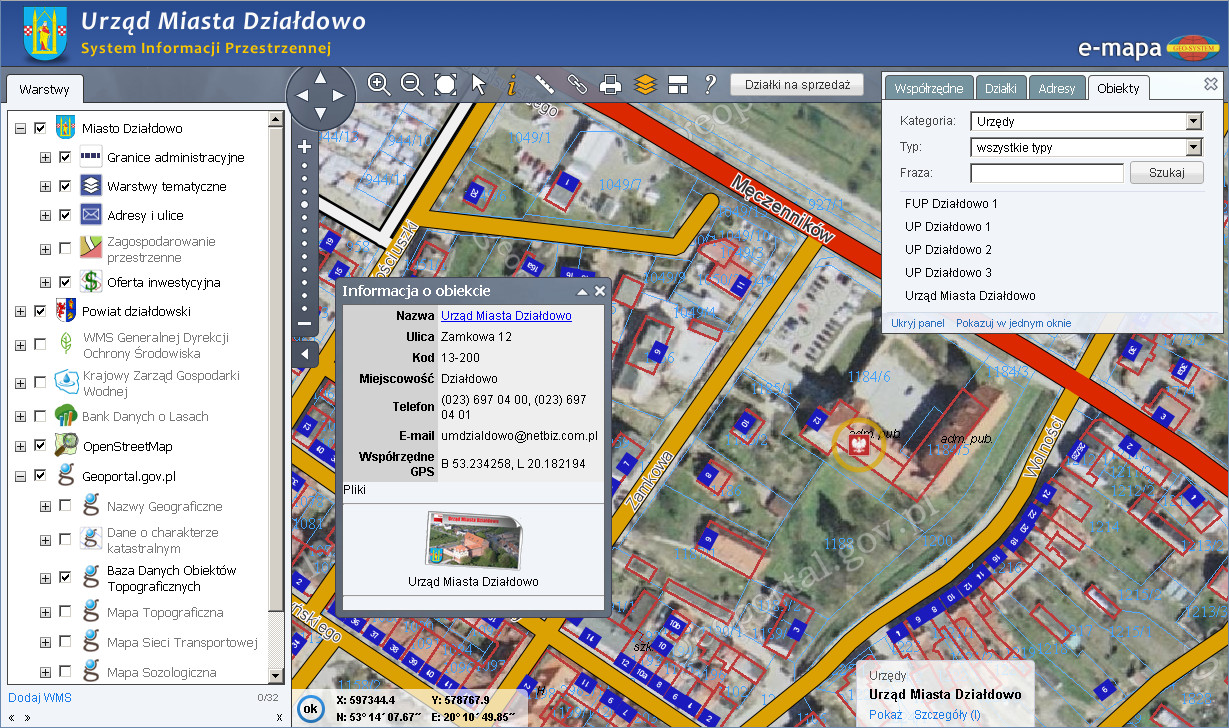
Task: Click the map zoom level slider handle
Action: [x=305, y=205]
